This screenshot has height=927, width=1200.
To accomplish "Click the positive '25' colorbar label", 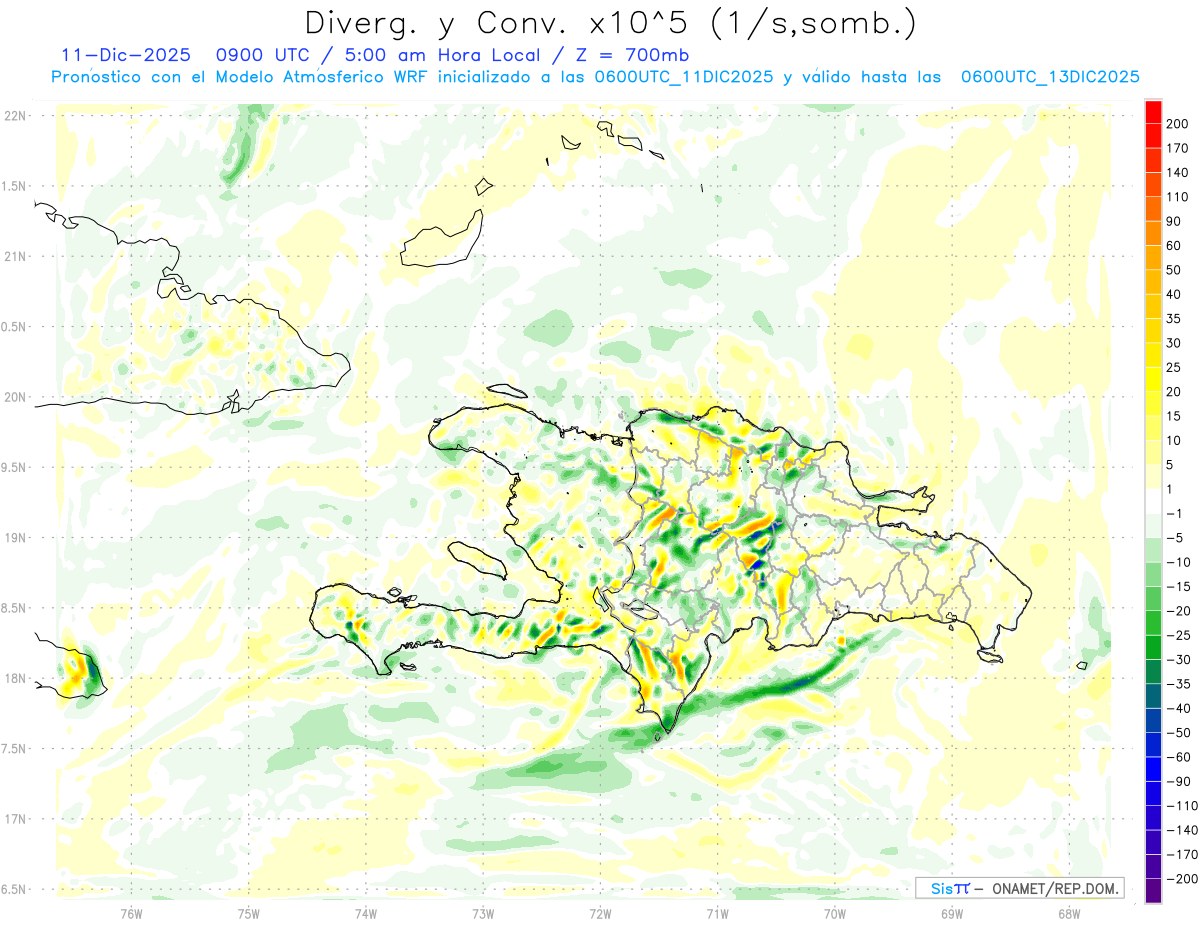I will (1174, 368).
